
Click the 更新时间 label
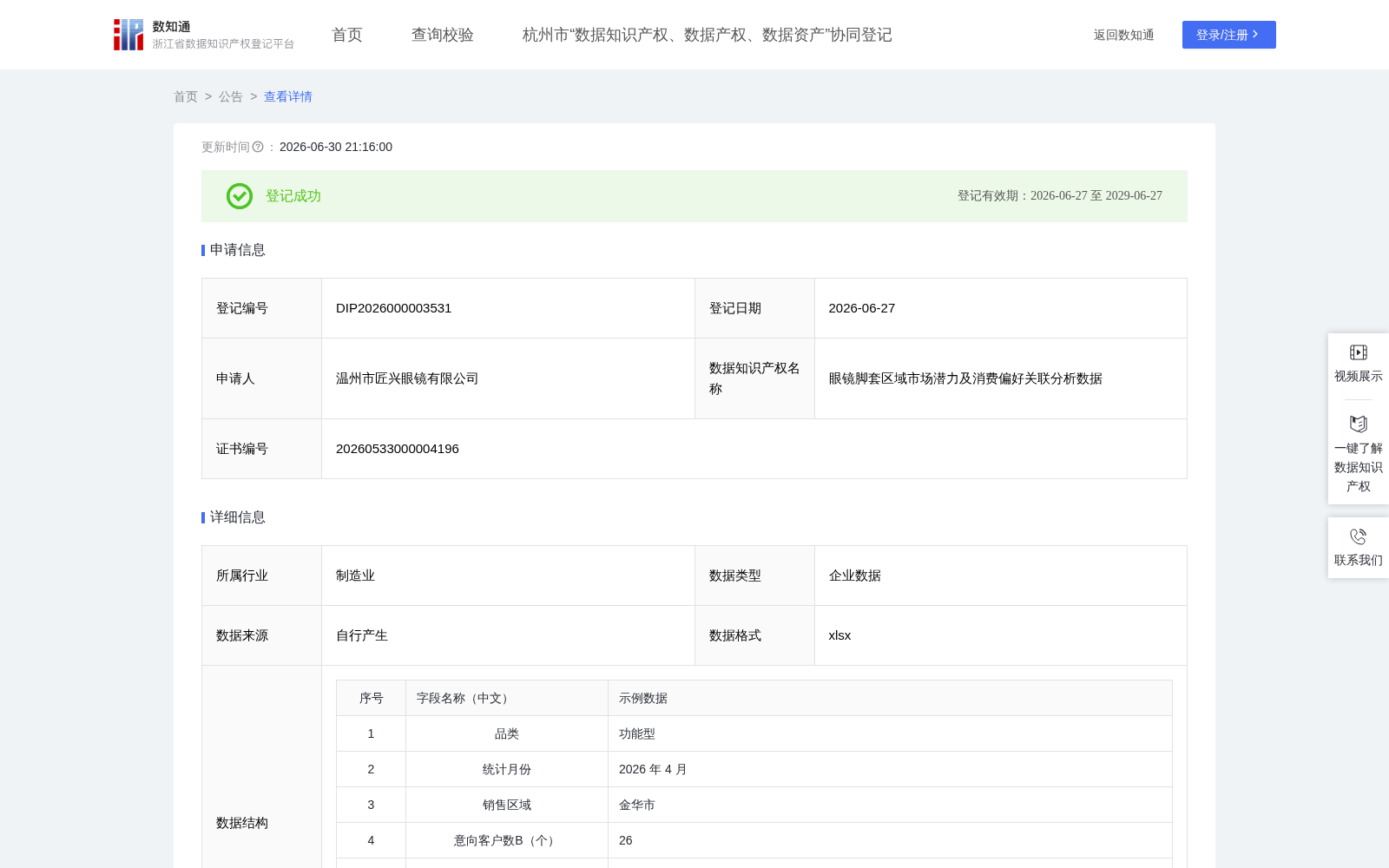click(226, 147)
